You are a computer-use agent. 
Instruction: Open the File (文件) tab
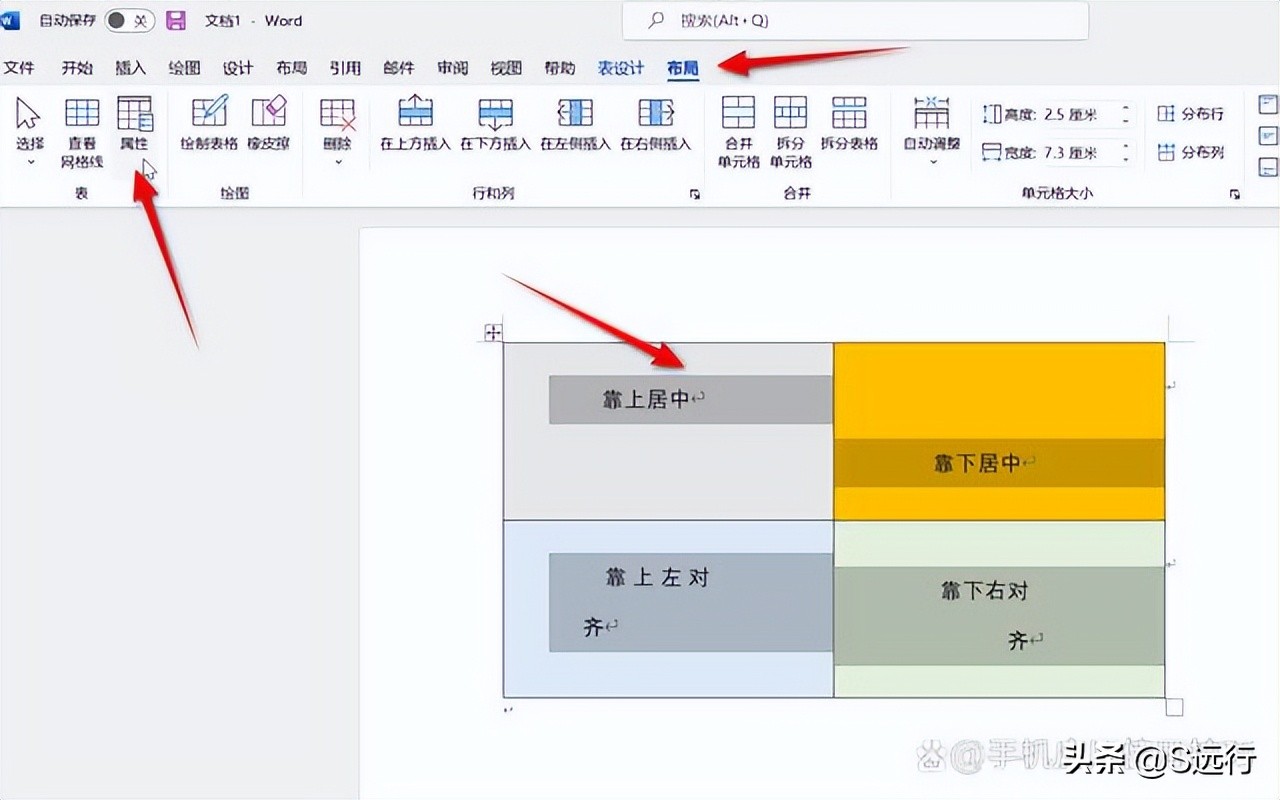pos(19,68)
